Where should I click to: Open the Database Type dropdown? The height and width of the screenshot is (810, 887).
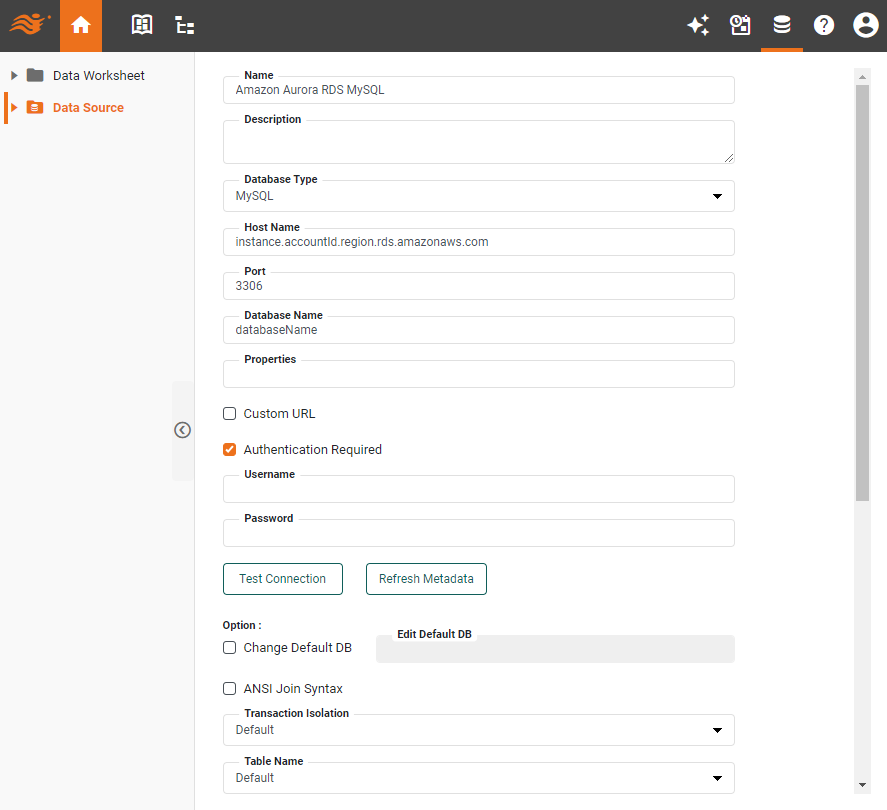[x=717, y=196]
